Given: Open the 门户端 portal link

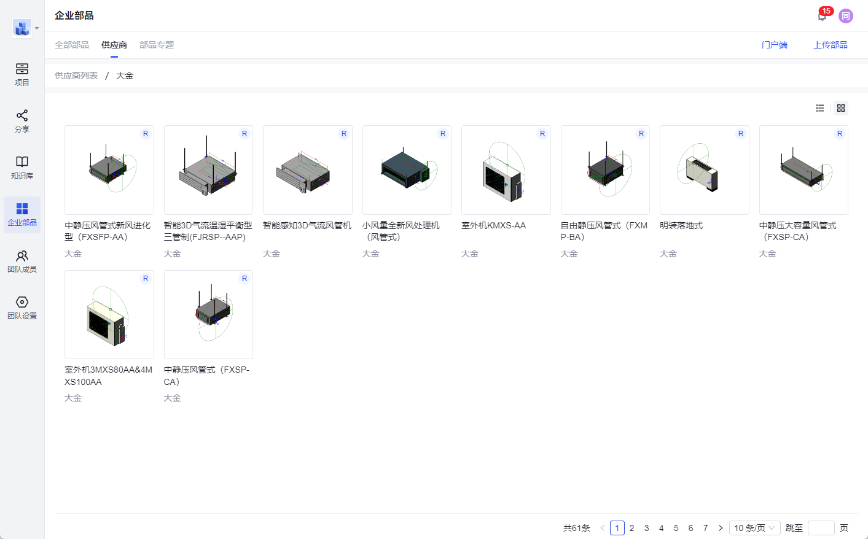Looking at the screenshot, I should click(774, 45).
